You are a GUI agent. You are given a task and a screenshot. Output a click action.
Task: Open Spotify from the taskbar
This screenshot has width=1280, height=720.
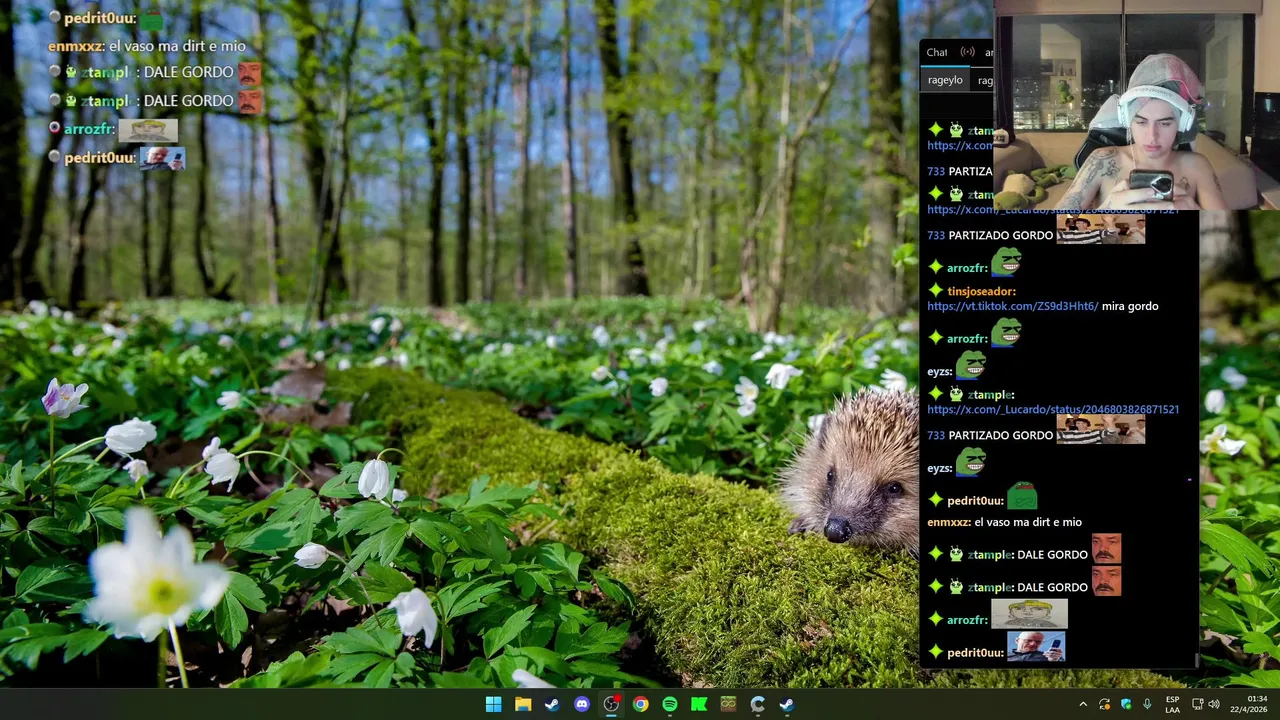(x=670, y=704)
